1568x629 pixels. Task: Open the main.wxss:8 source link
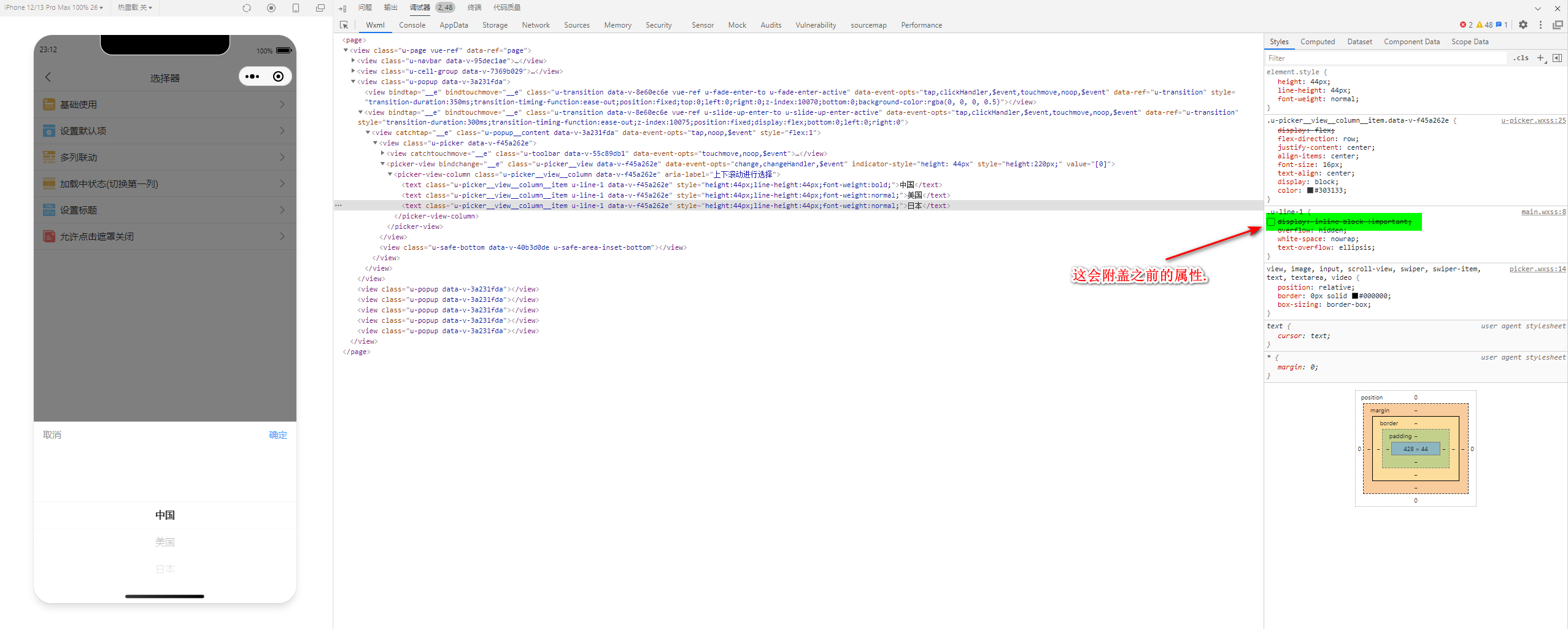click(x=1543, y=212)
